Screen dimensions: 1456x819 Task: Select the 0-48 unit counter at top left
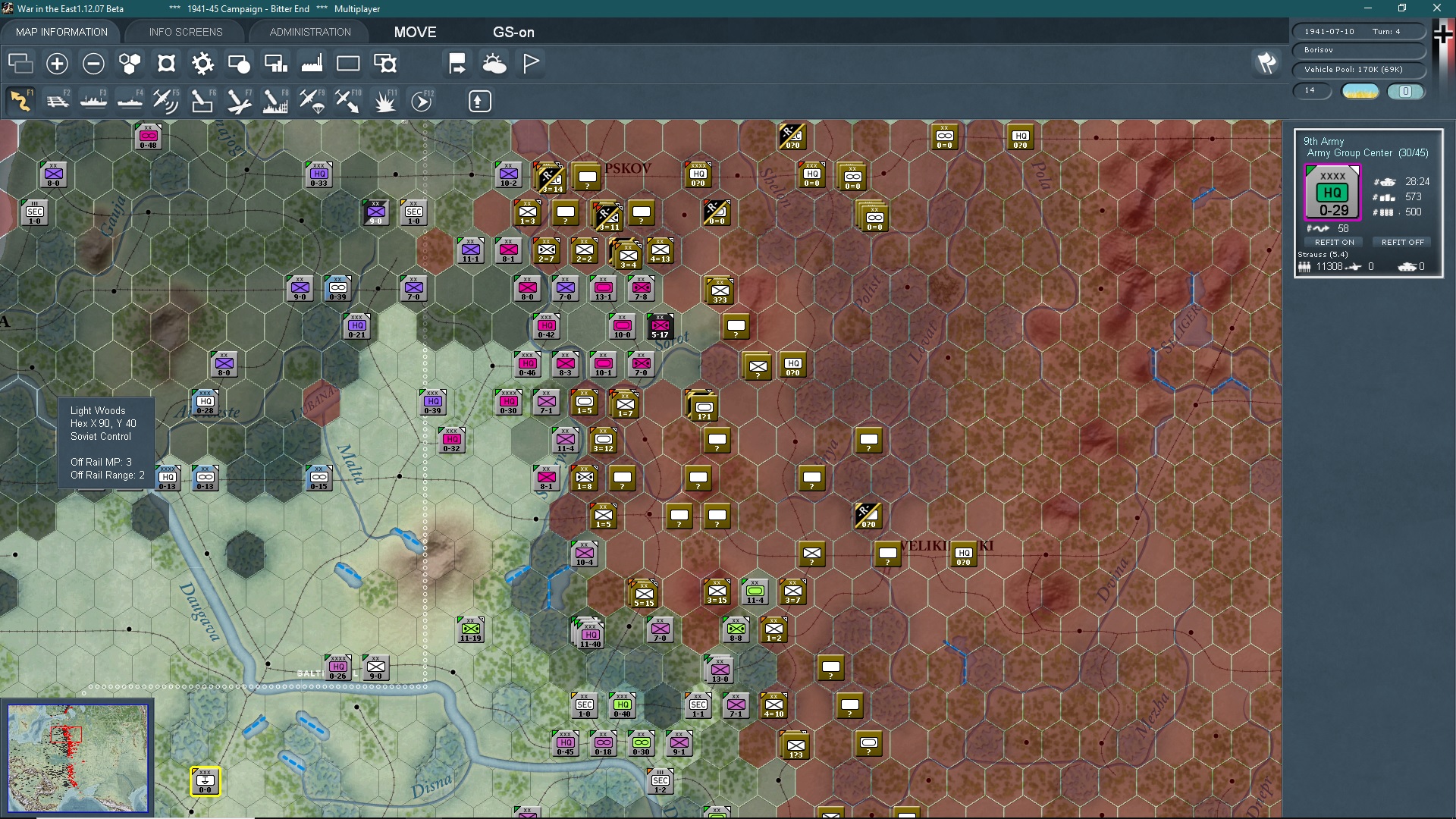point(149,136)
